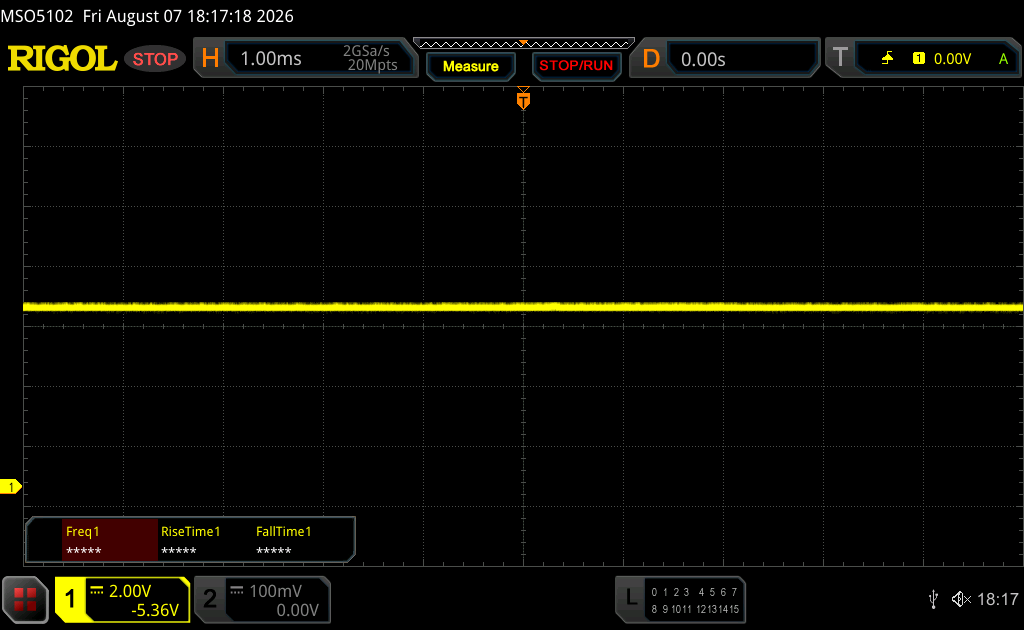Click the orange horizontal timebase H icon
This screenshot has height=630, width=1024.
(210, 59)
